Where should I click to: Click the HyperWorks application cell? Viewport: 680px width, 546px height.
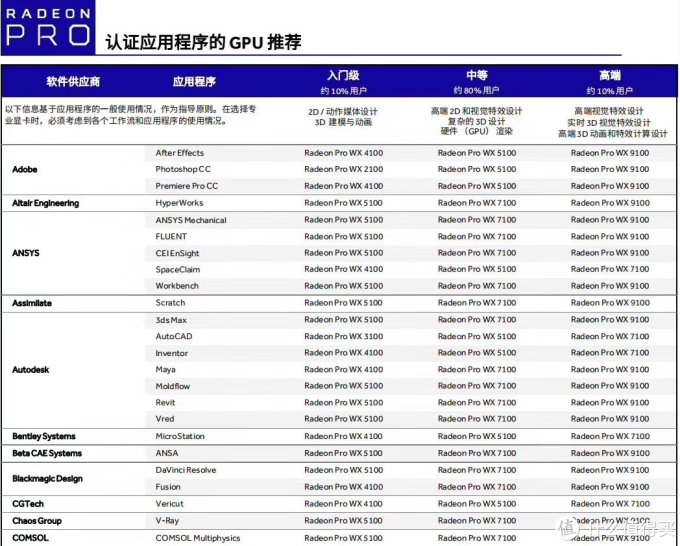click(x=179, y=203)
